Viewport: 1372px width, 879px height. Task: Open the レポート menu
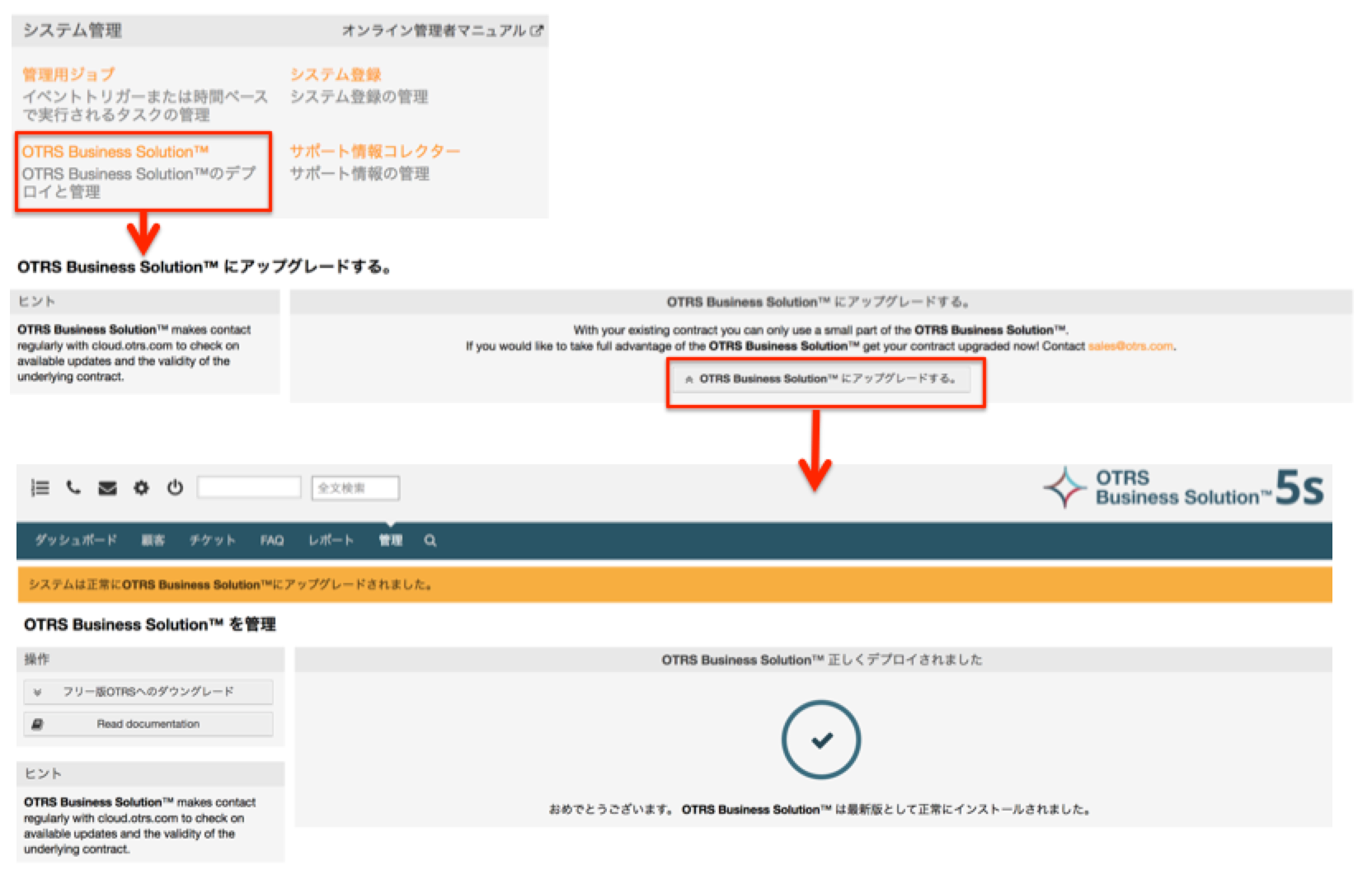tap(331, 540)
